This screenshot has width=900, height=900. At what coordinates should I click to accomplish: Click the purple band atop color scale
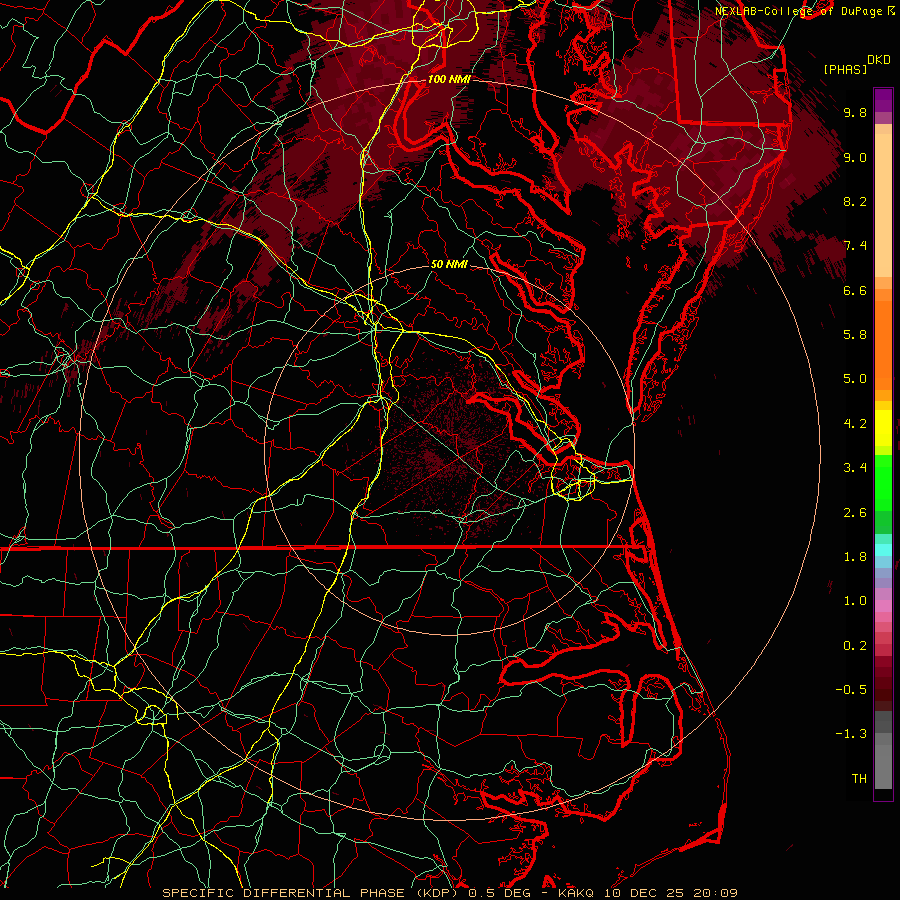point(883,100)
